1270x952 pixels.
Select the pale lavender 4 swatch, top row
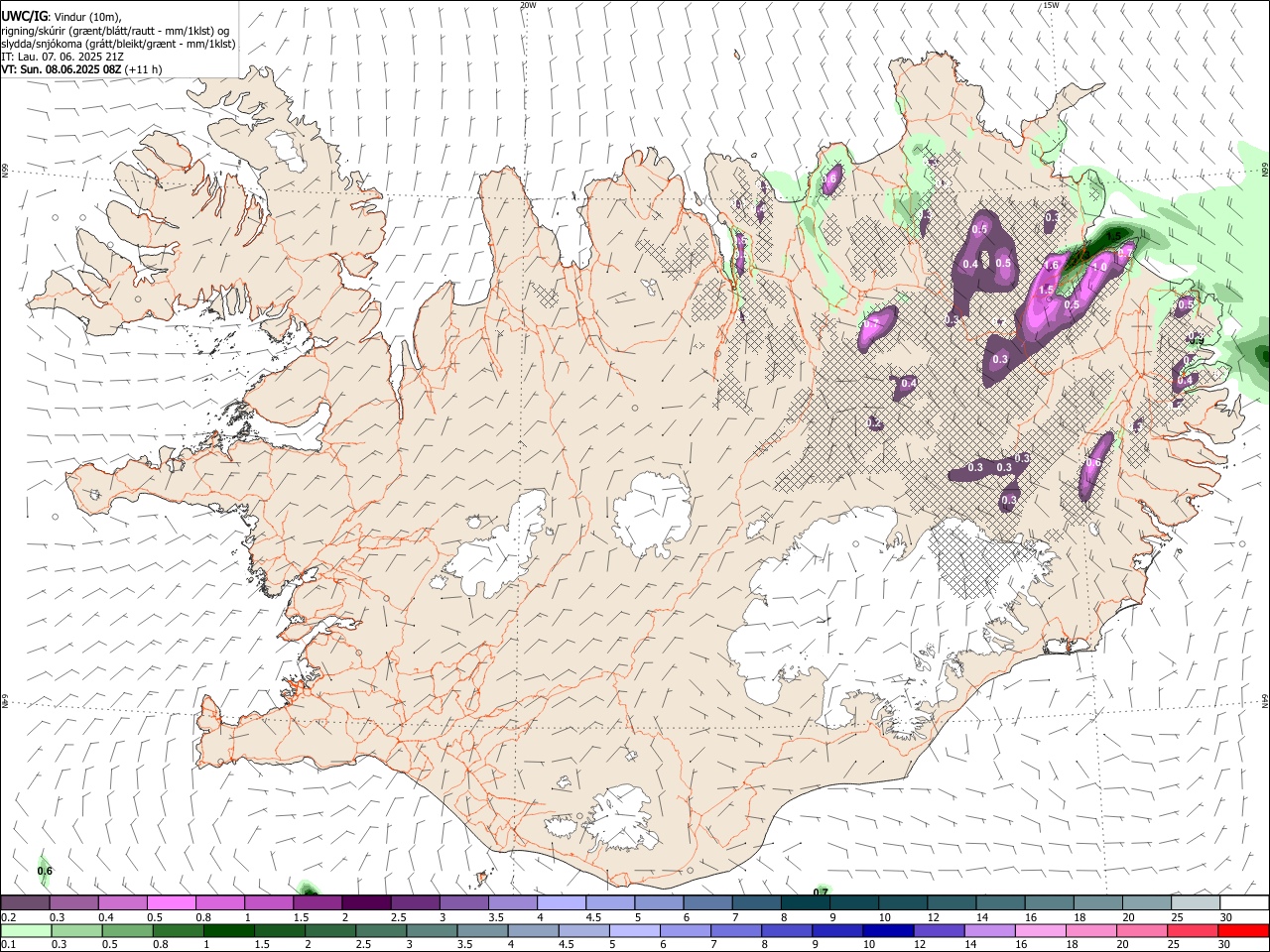tap(562, 903)
